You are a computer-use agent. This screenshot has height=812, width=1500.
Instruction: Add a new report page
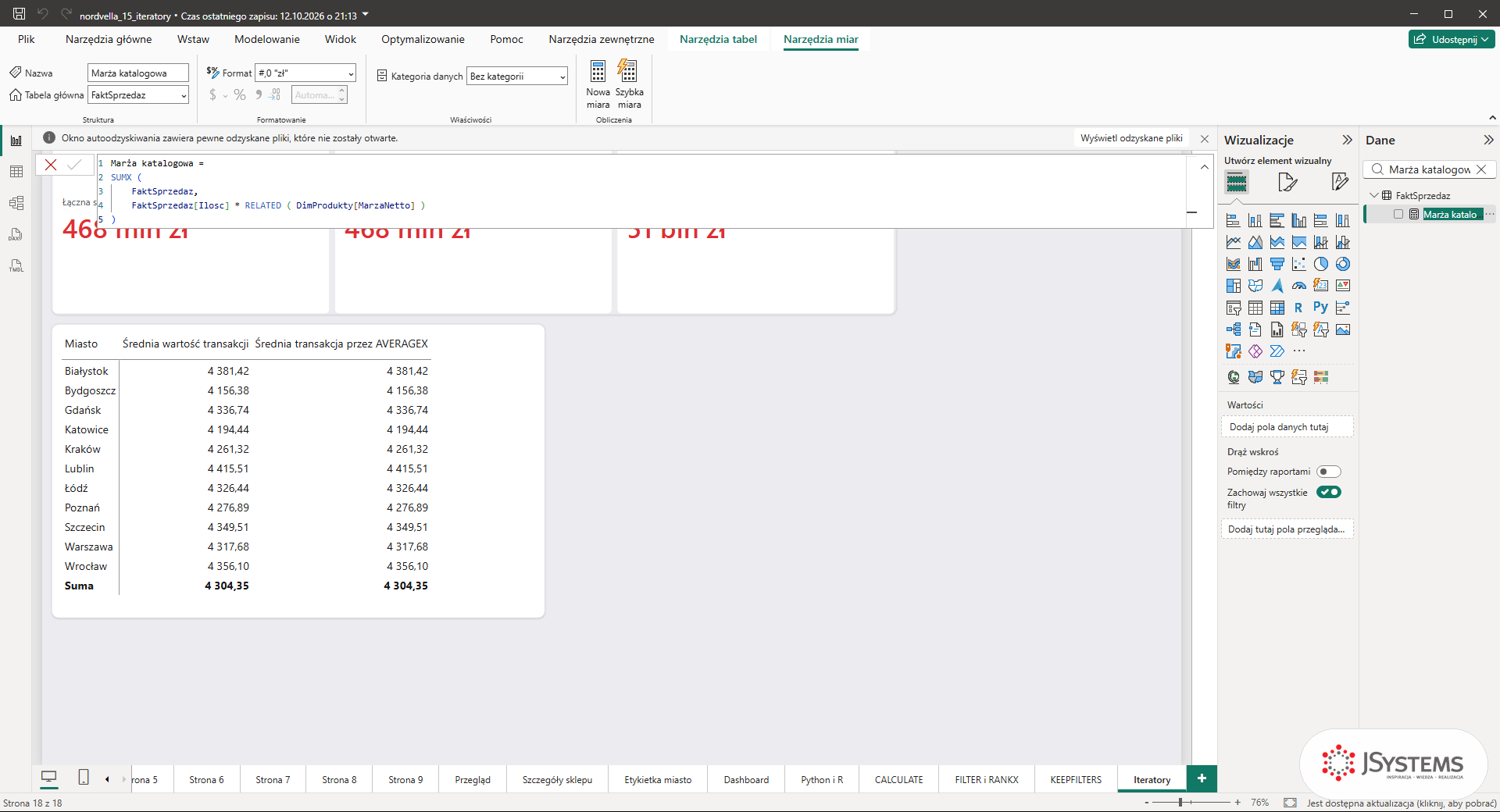coord(1202,778)
